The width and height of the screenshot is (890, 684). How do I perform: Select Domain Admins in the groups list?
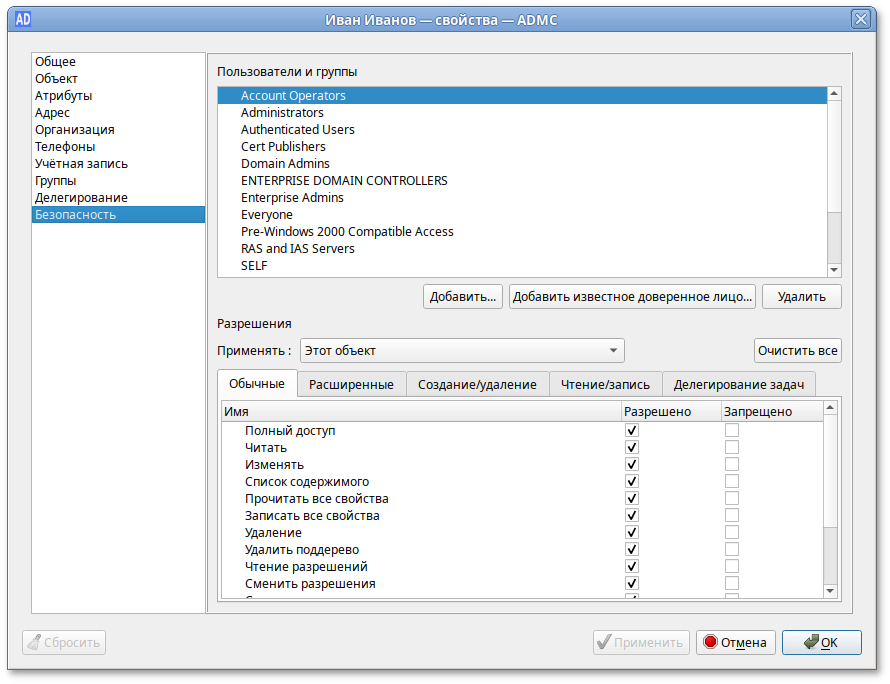285,164
